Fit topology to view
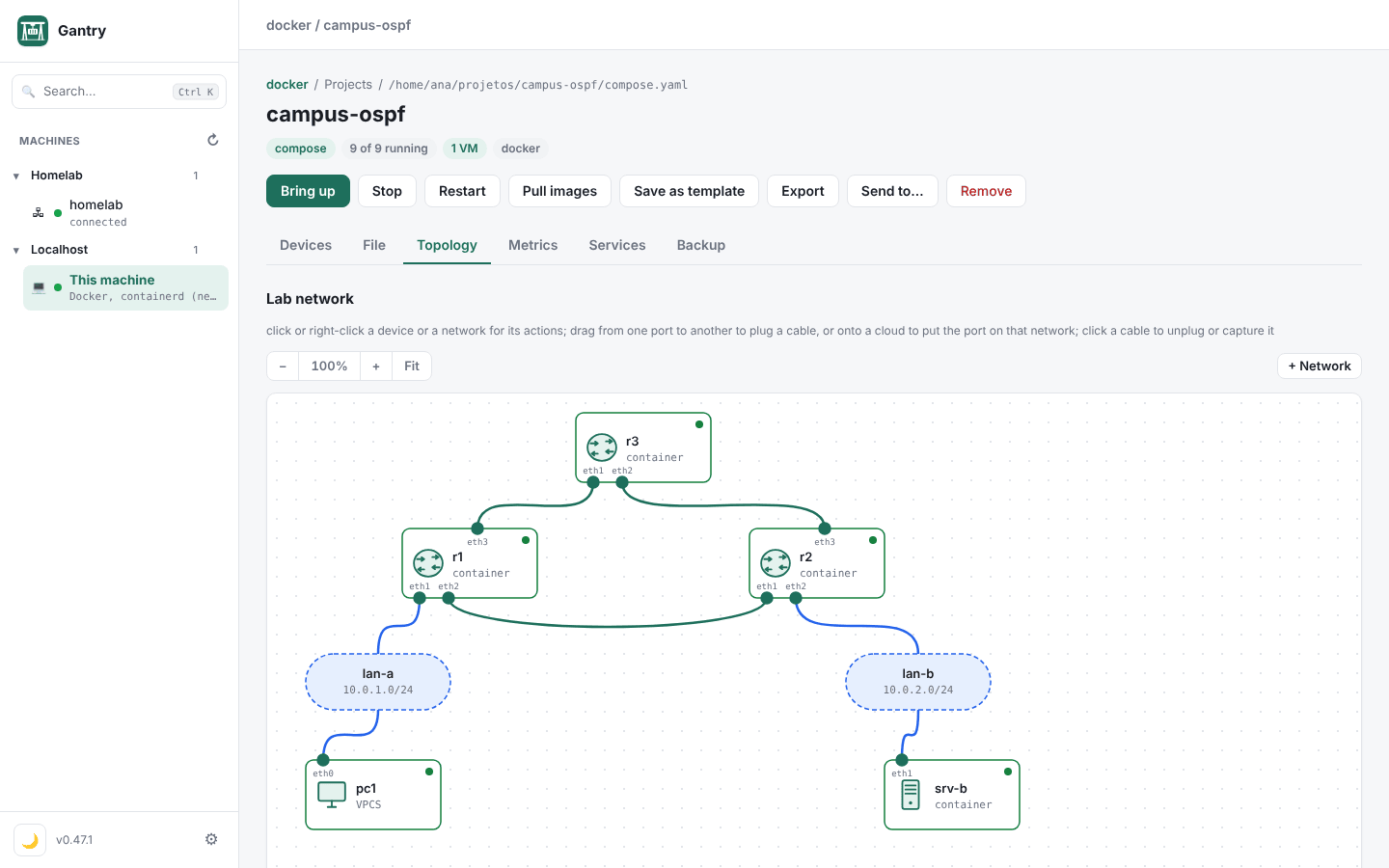The image size is (1389, 868). coord(412,366)
